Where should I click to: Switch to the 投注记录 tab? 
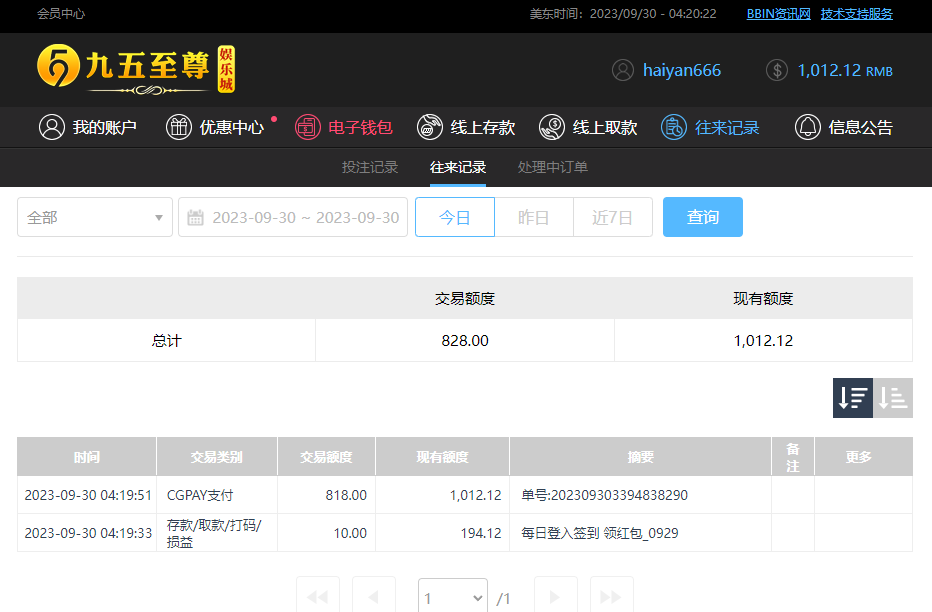(x=370, y=168)
